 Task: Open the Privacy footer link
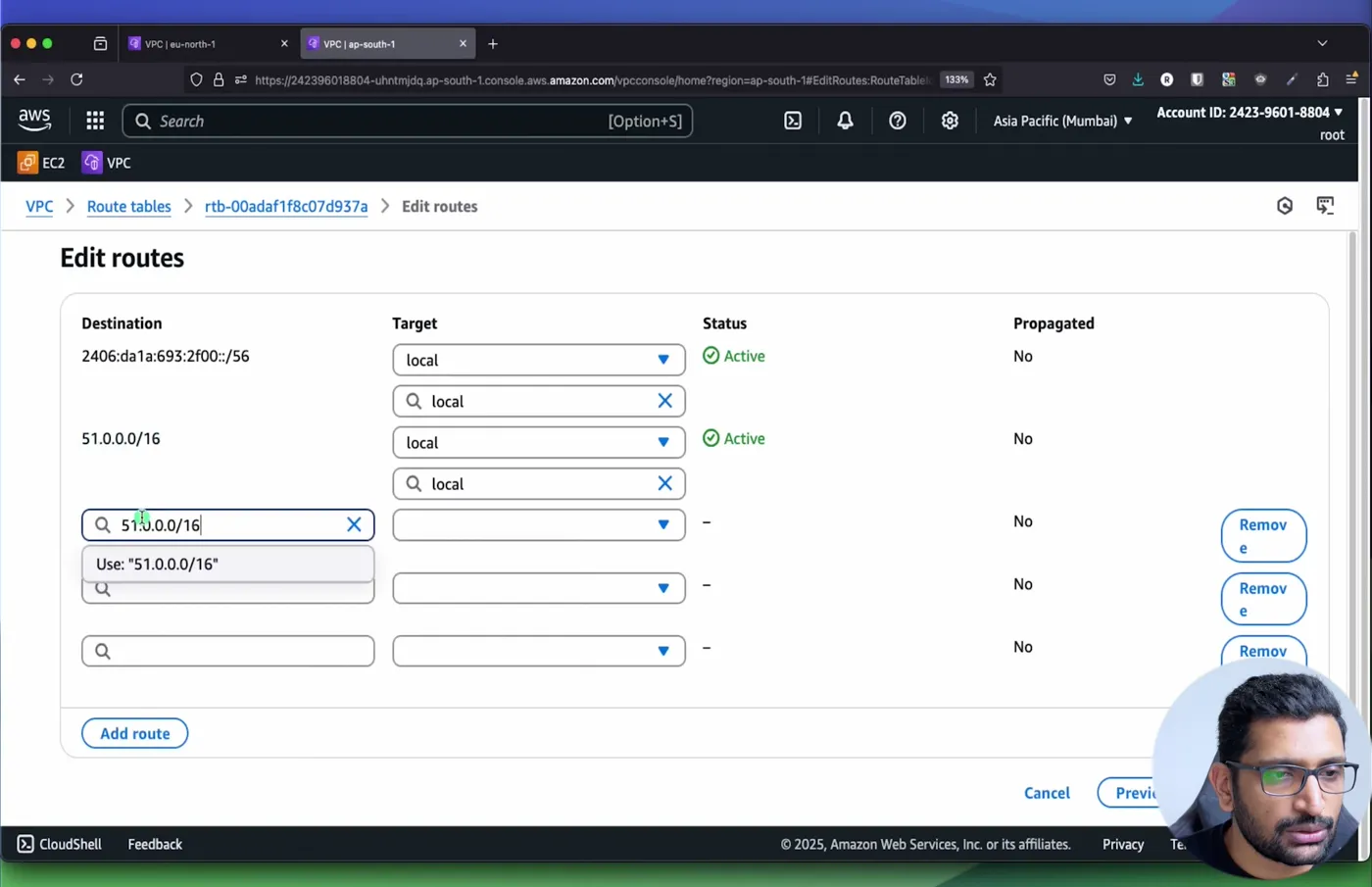click(x=1123, y=844)
